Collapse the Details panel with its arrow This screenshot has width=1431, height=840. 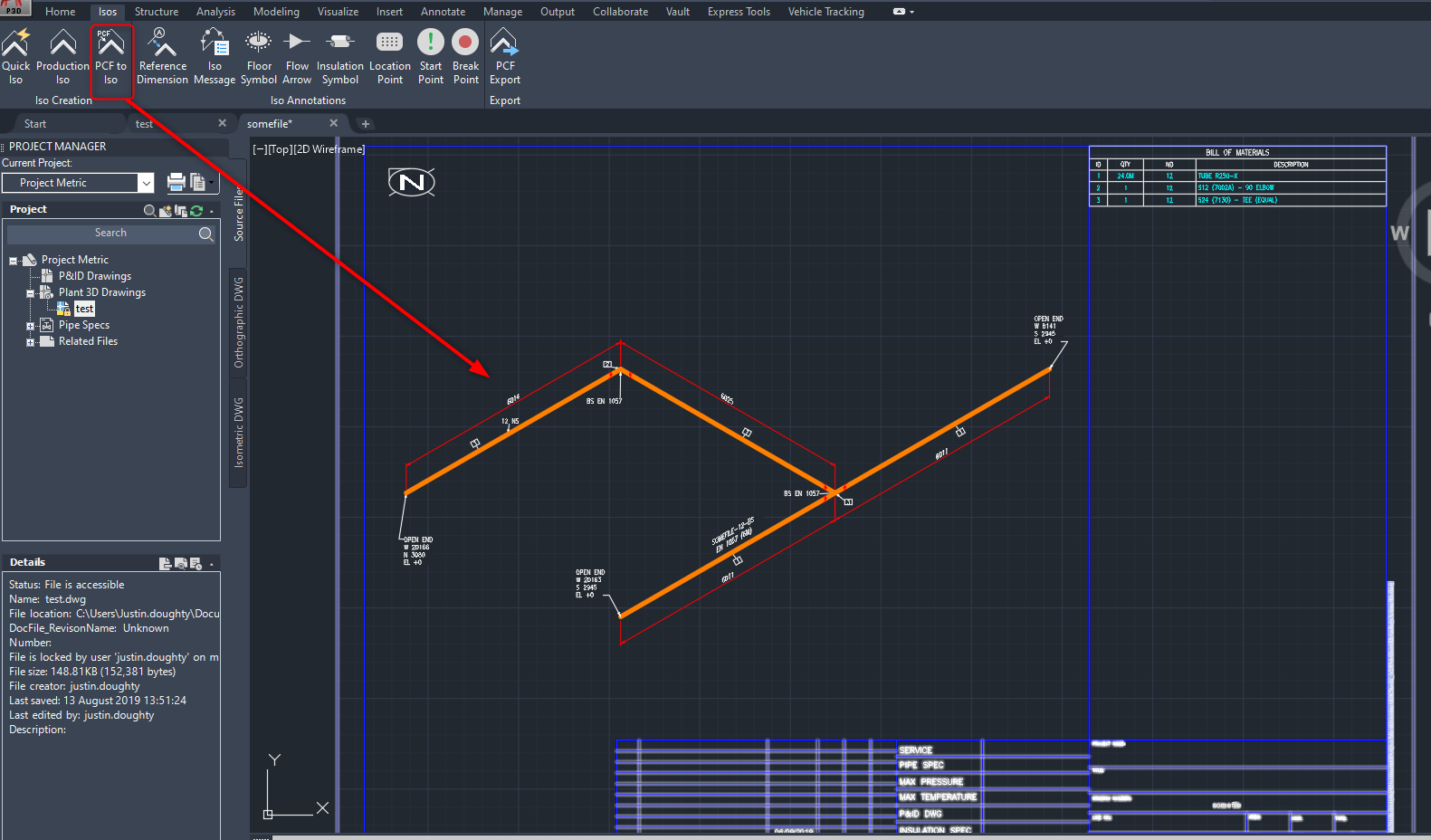212,564
